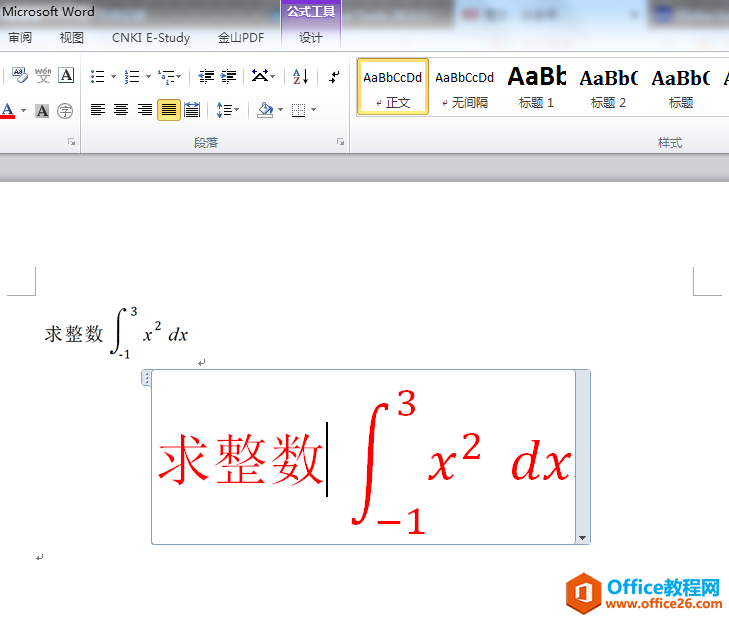Open the 设计 tab under 公式工具

tap(311, 37)
